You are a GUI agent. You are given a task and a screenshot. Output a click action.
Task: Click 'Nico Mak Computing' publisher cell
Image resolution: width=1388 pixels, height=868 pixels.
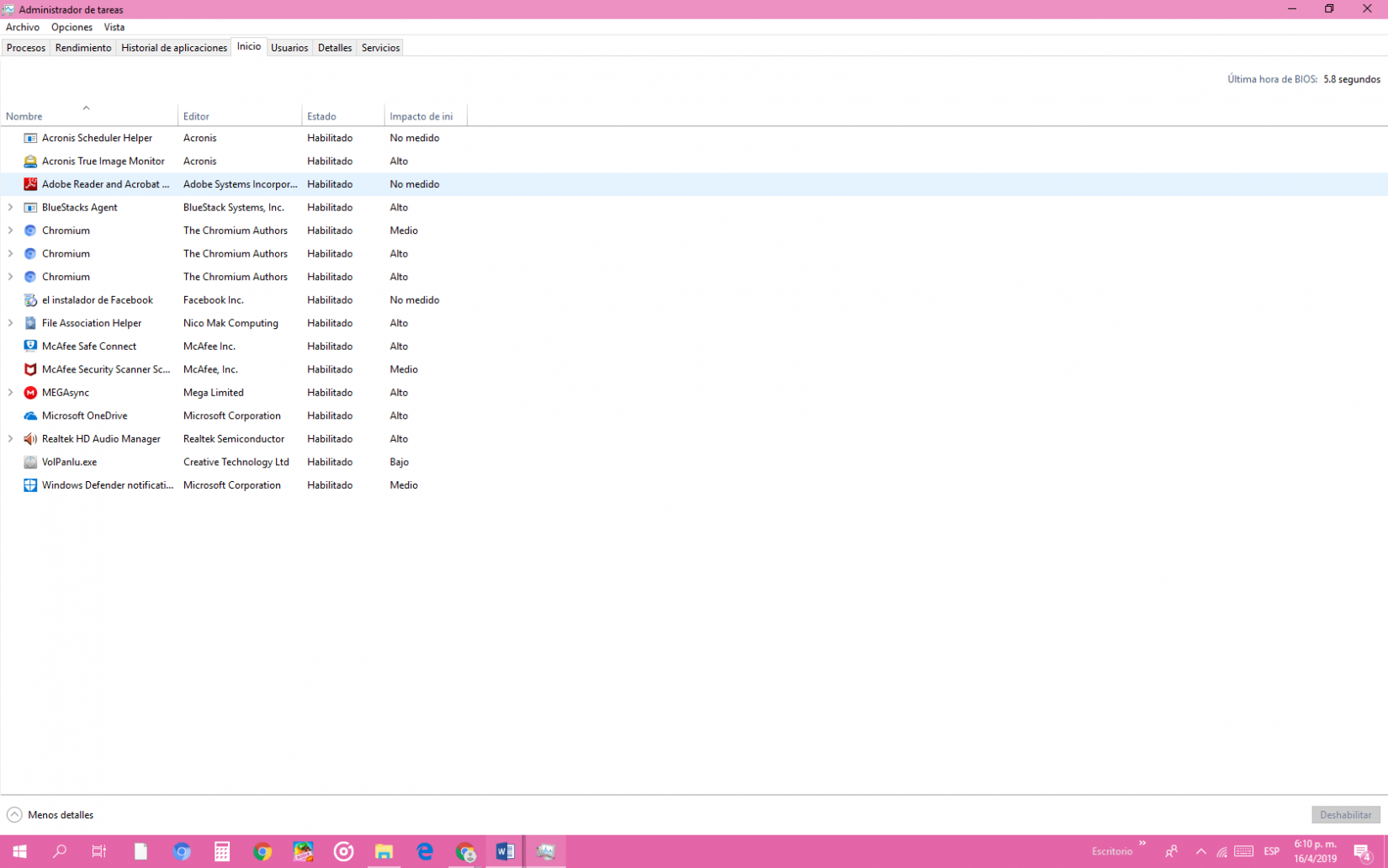coord(230,323)
